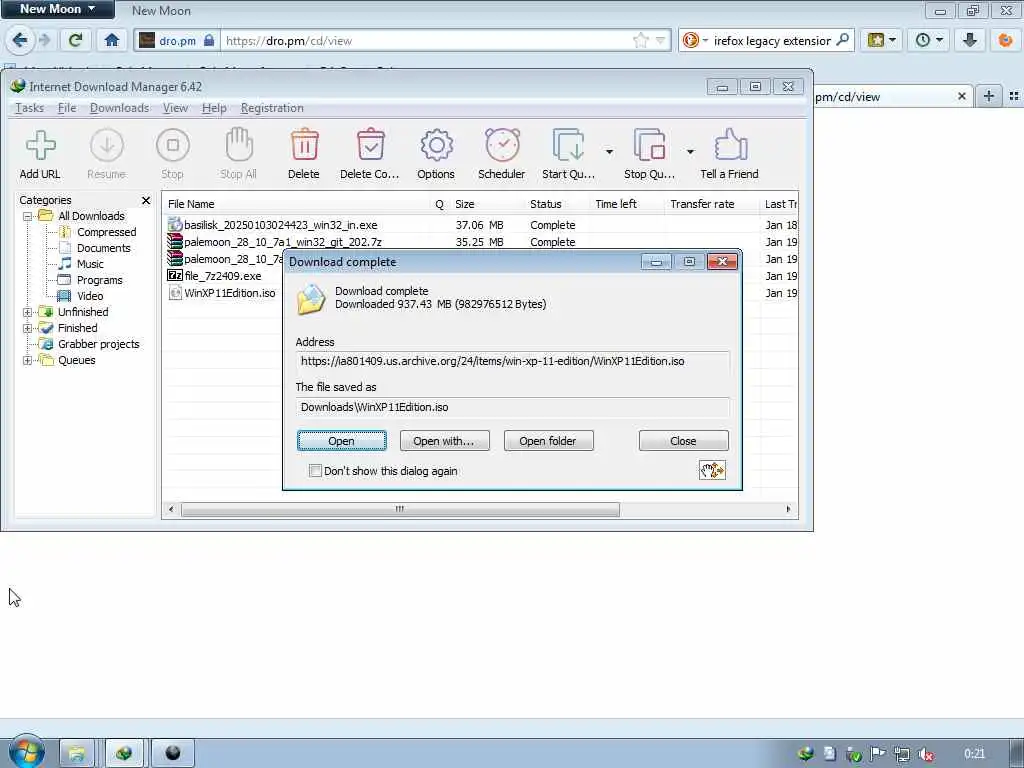Click the muted volume tray icon
Viewport: 1024px width, 768px height.
pyautogui.click(x=925, y=754)
